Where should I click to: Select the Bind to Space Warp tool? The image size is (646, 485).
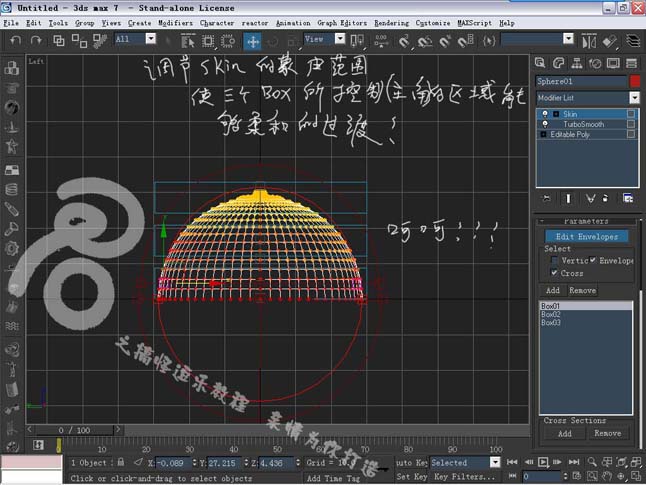click(x=100, y=40)
